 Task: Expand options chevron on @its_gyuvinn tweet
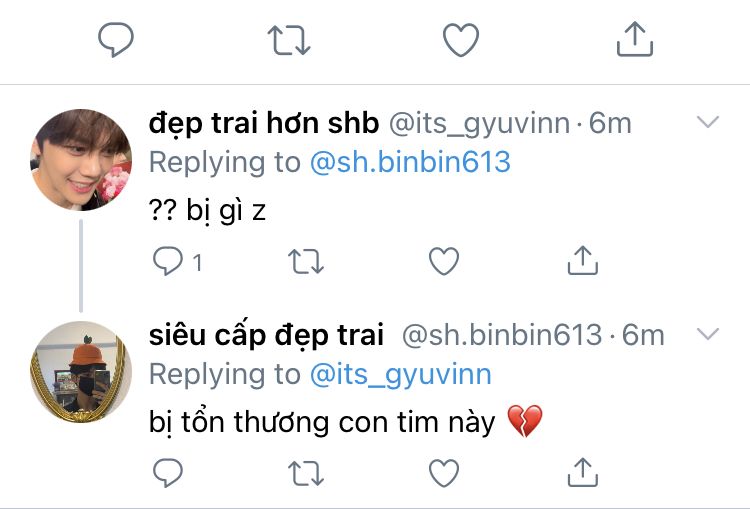tap(708, 122)
